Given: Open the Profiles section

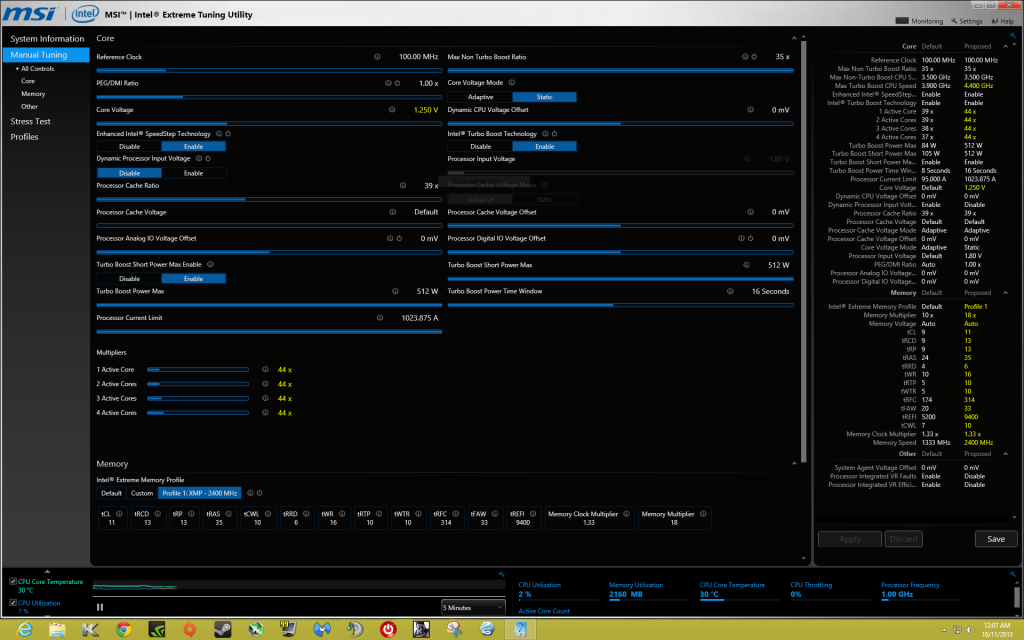Looking at the screenshot, I should (x=24, y=137).
